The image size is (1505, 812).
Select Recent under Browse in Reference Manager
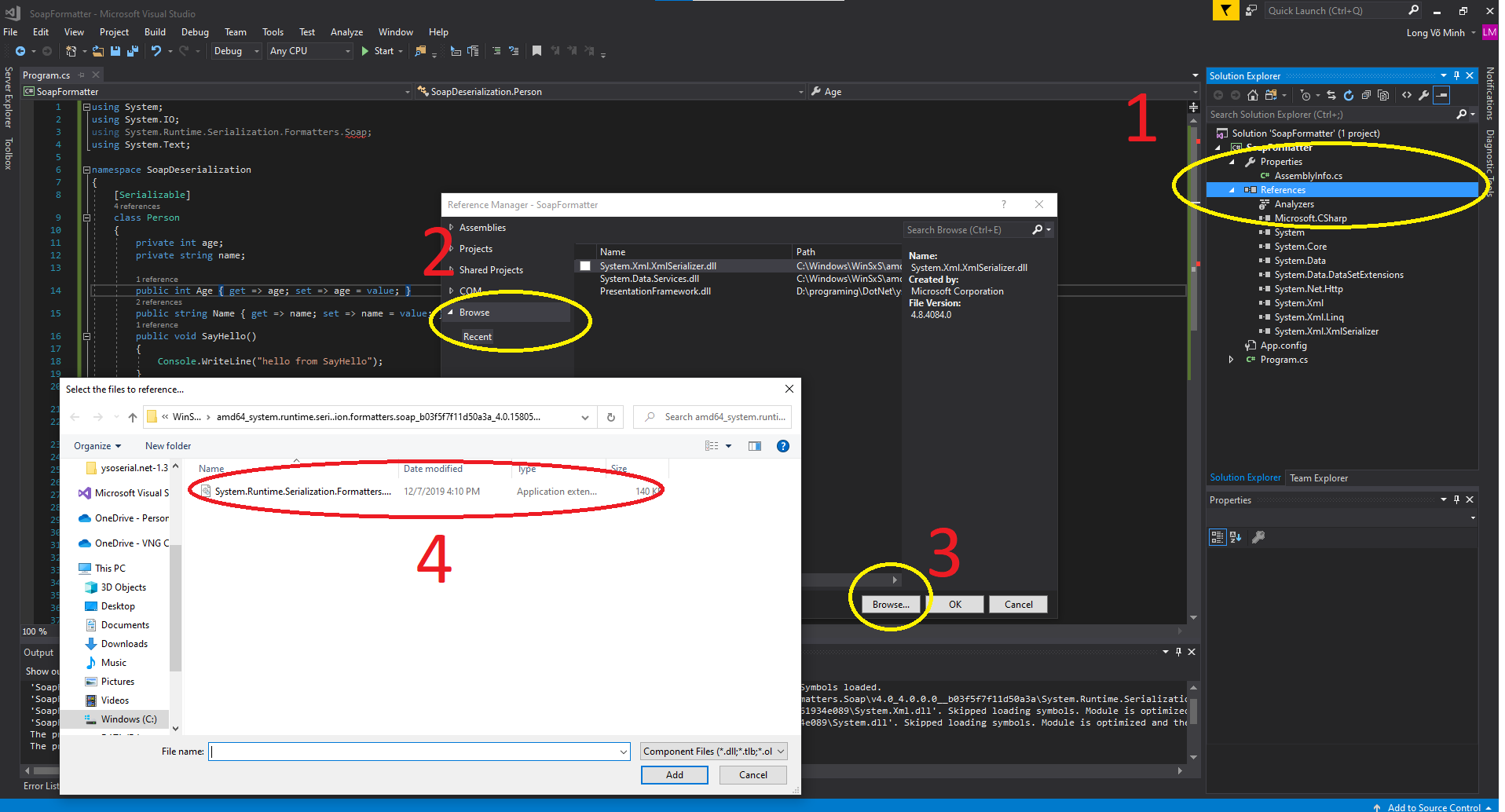478,337
